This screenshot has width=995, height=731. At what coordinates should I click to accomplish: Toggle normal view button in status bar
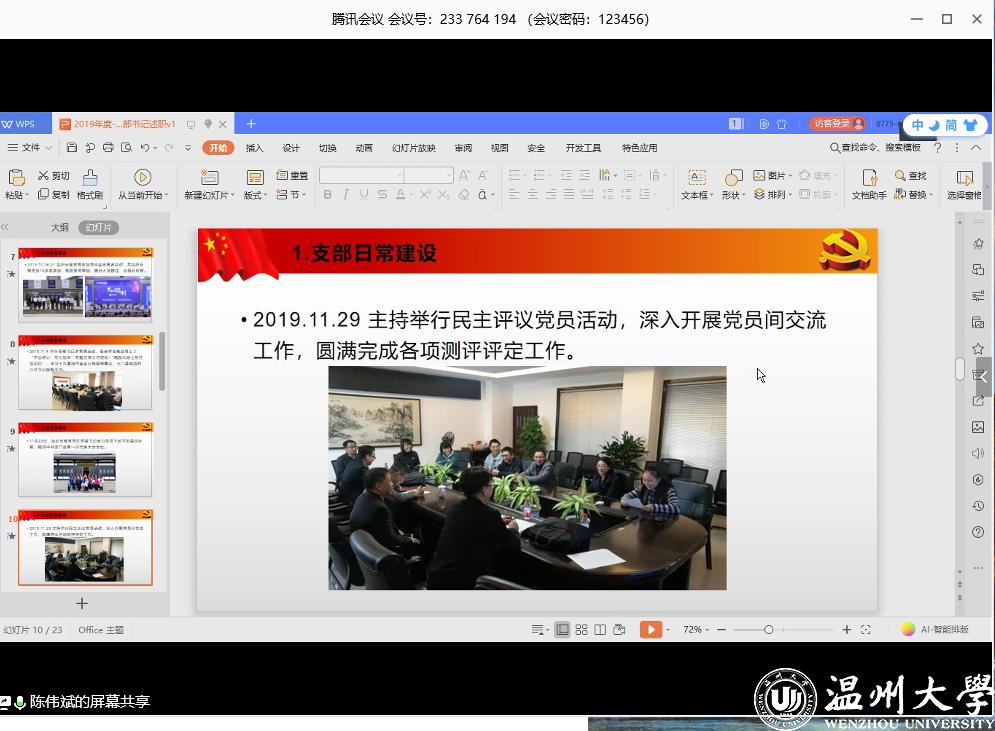point(562,630)
